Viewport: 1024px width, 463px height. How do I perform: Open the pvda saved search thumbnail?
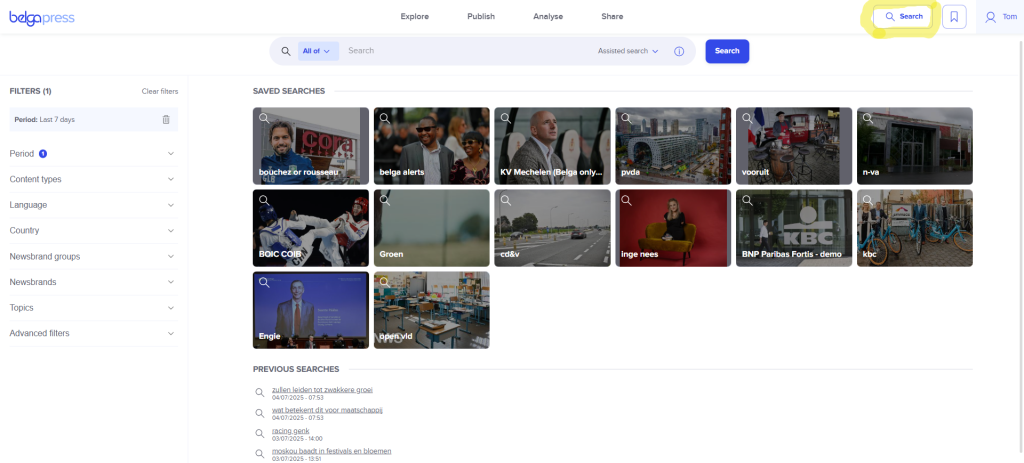[x=673, y=146]
